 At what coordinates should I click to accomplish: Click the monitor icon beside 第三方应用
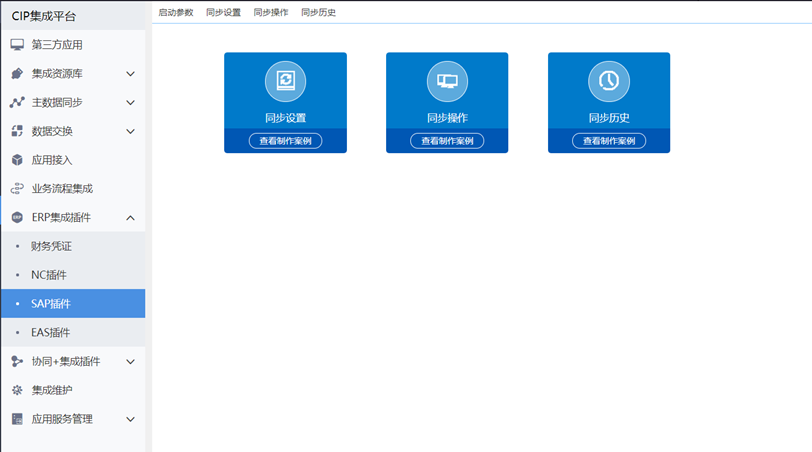click(17, 45)
